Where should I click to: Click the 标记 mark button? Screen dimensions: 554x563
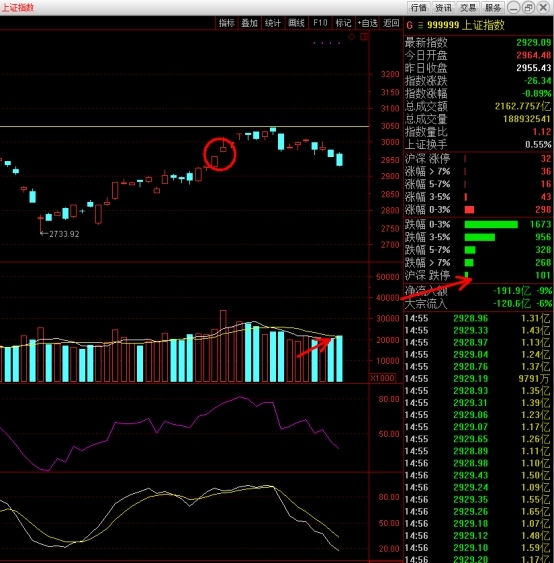(x=343, y=23)
